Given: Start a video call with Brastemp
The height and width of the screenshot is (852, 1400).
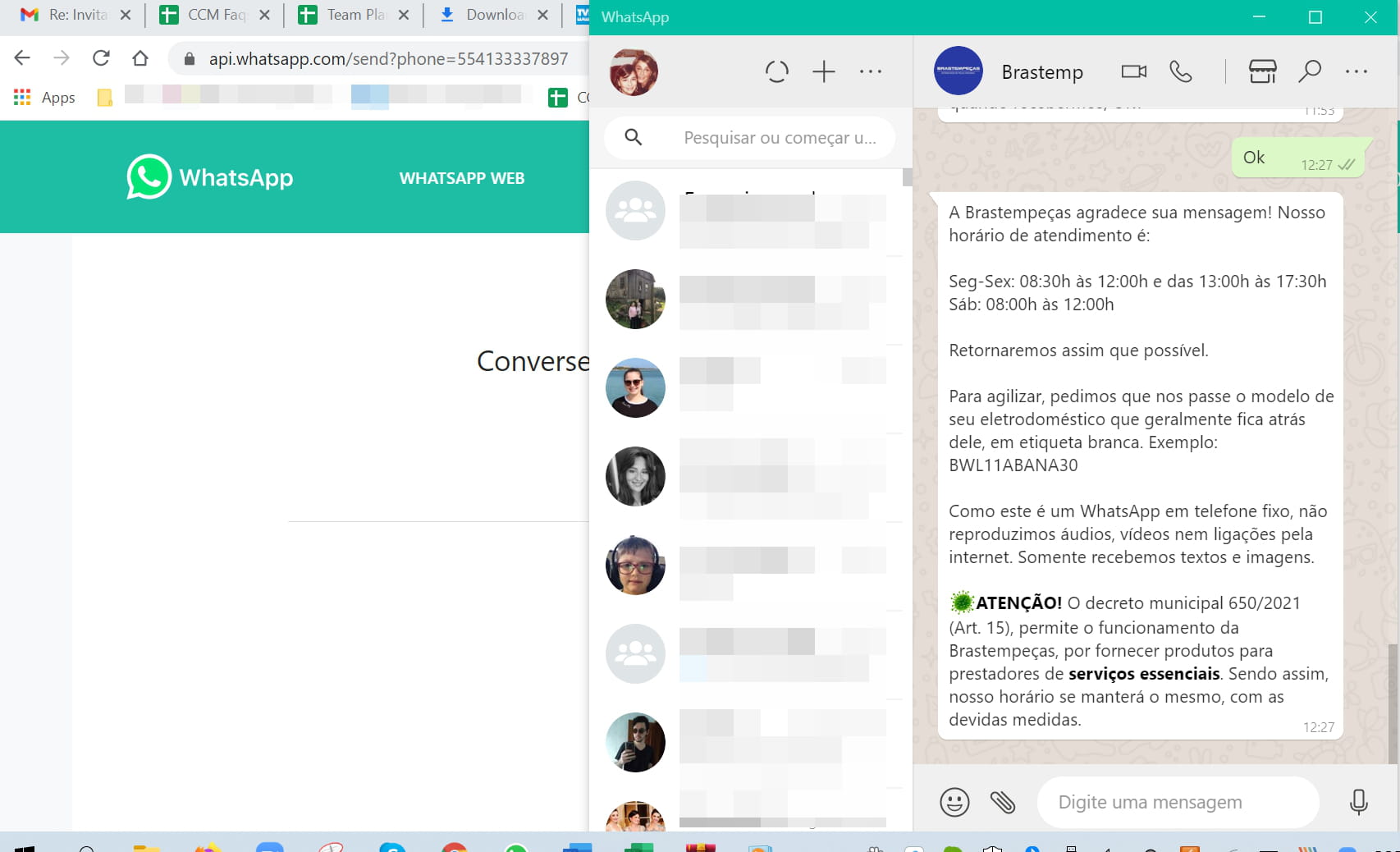Looking at the screenshot, I should [x=1133, y=72].
